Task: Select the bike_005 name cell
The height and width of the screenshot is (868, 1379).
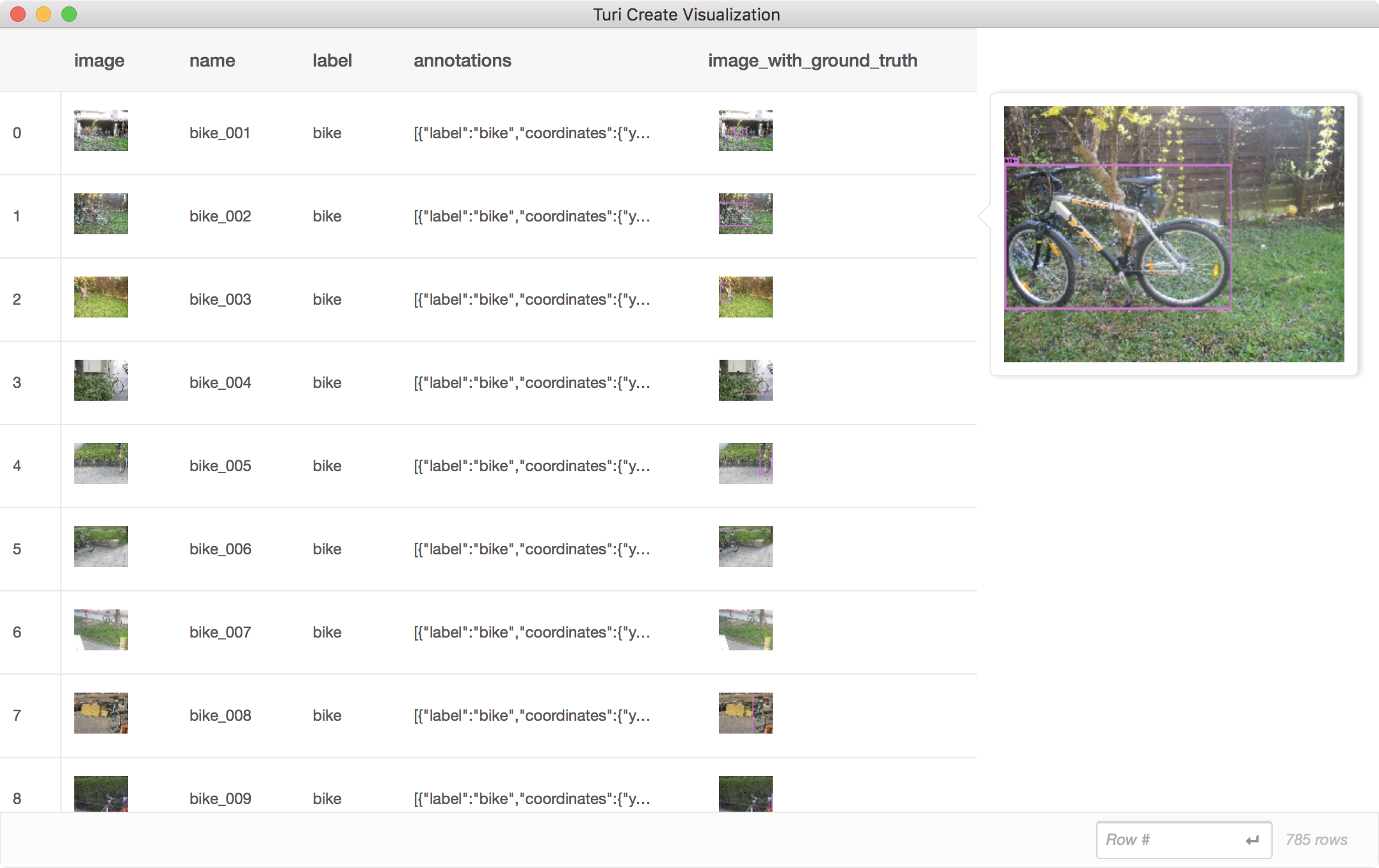Action: [220, 466]
